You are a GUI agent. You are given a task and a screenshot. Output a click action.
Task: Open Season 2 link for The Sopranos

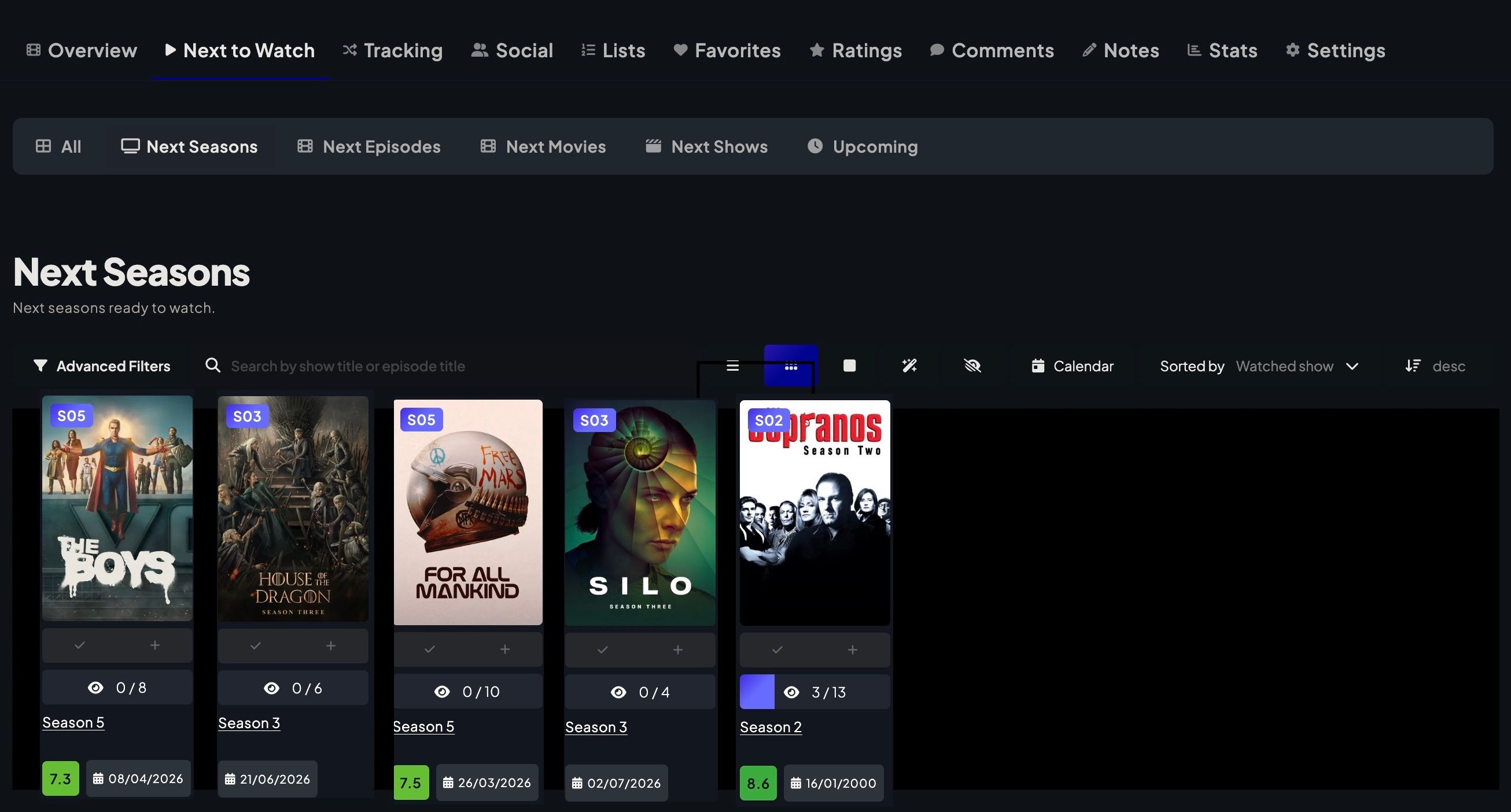coord(771,727)
